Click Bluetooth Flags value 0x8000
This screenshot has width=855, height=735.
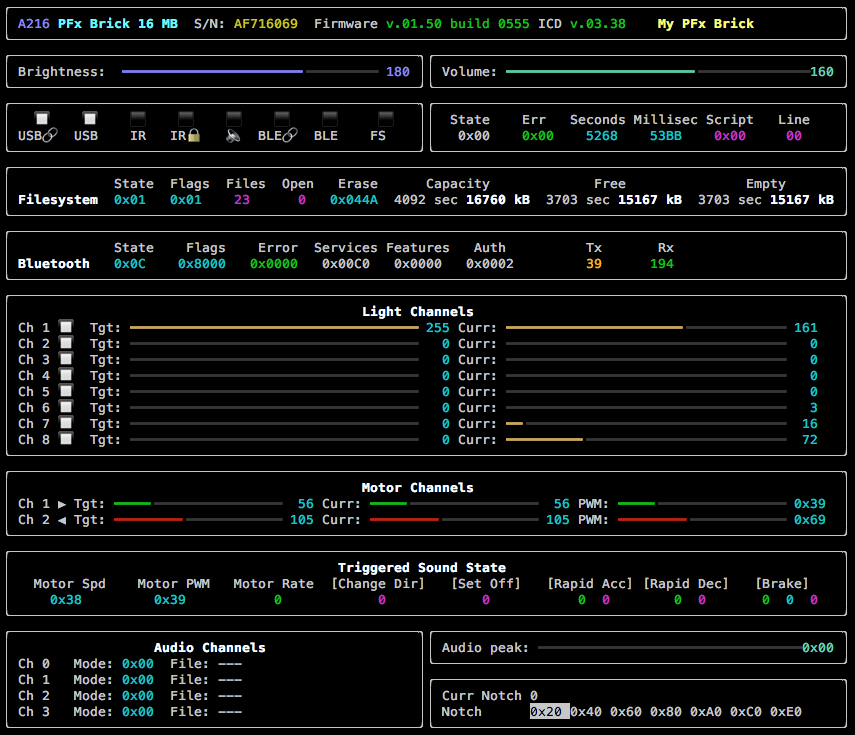pyautogui.click(x=202, y=264)
